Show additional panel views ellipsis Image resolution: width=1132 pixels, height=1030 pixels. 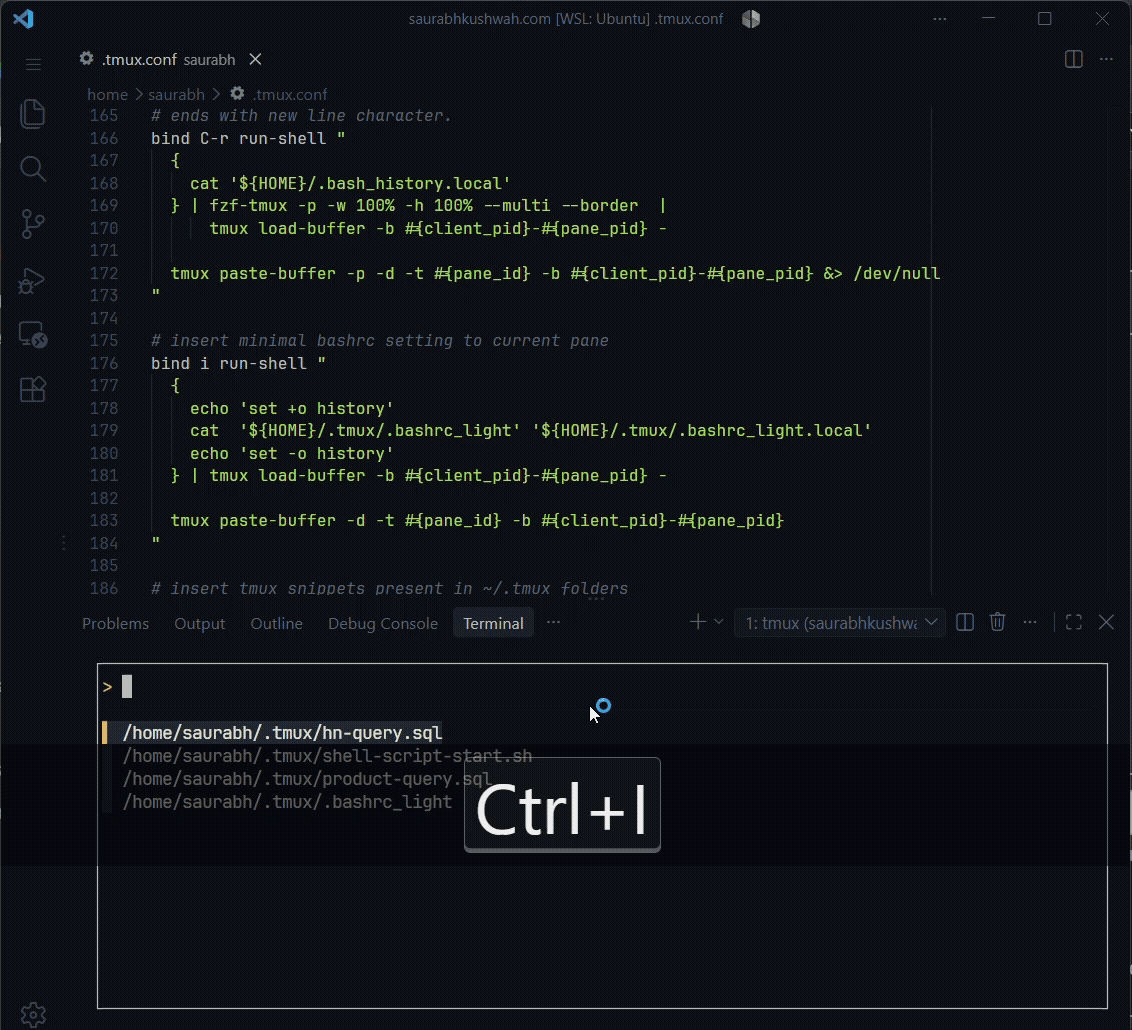pyautogui.click(x=554, y=622)
